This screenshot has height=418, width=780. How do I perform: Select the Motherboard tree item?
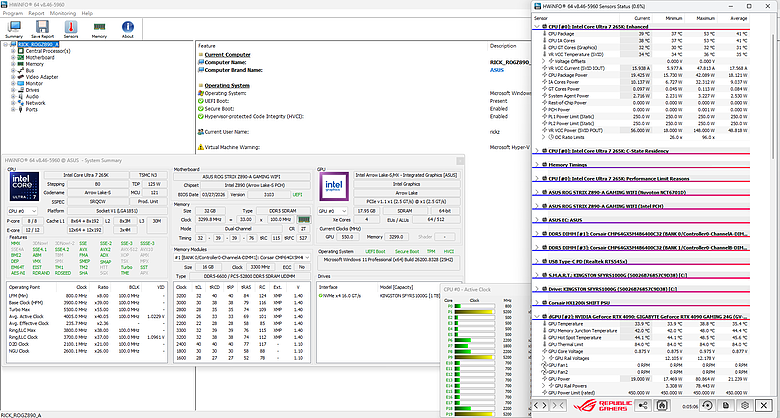[x=40, y=57]
